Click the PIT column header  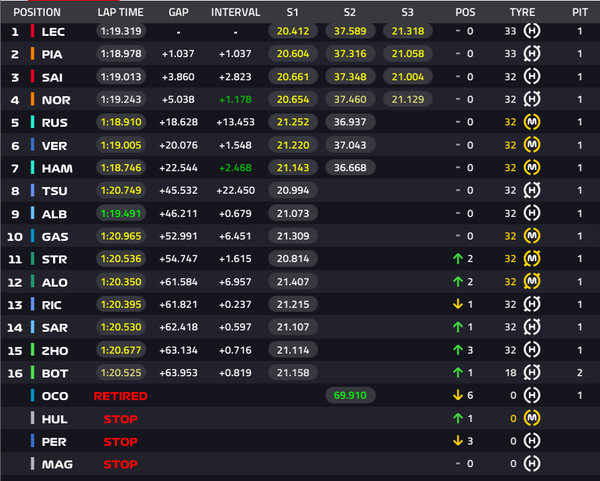[580, 12]
